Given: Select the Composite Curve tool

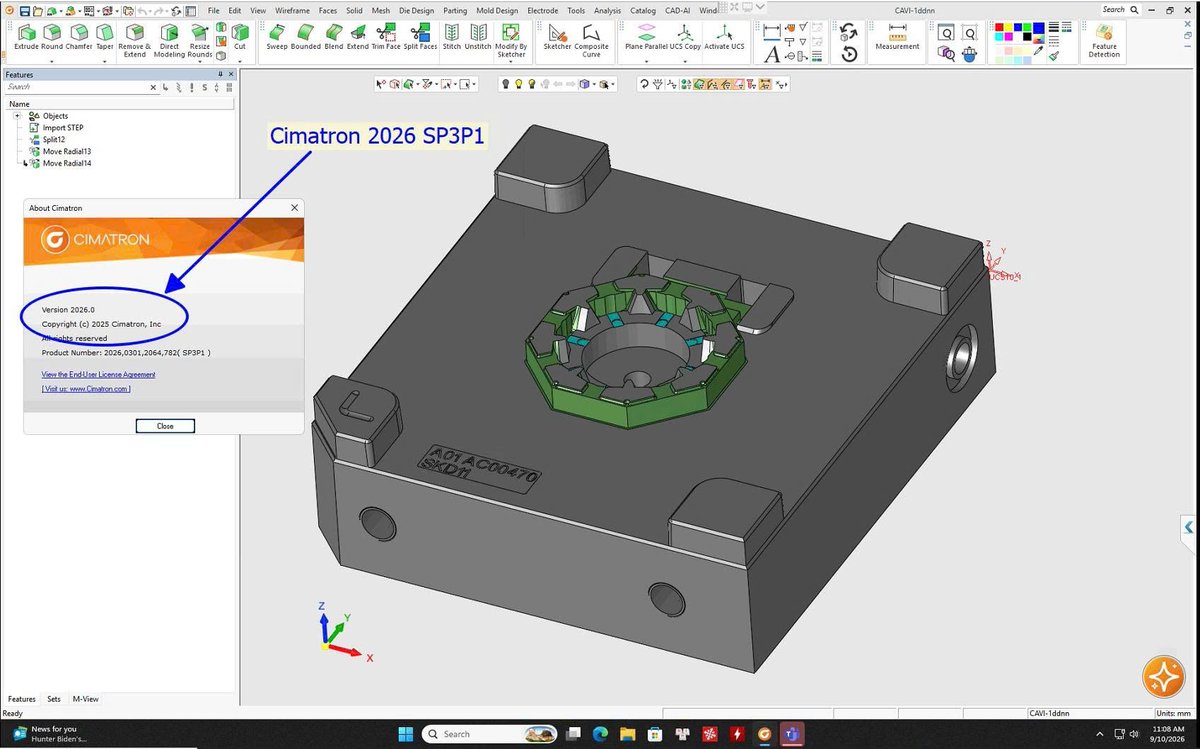Looking at the screenshot, I should tap(592, 41).
